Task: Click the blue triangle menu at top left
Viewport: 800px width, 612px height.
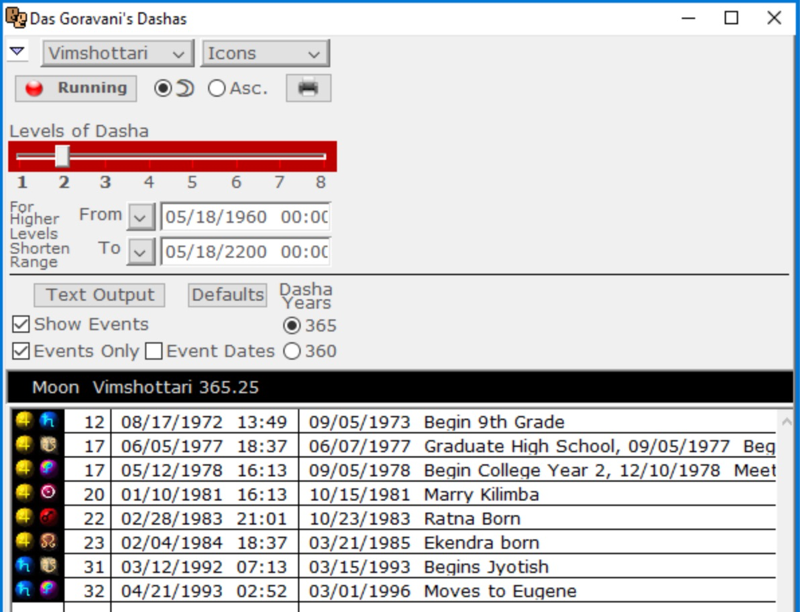Action: point(17,52)
